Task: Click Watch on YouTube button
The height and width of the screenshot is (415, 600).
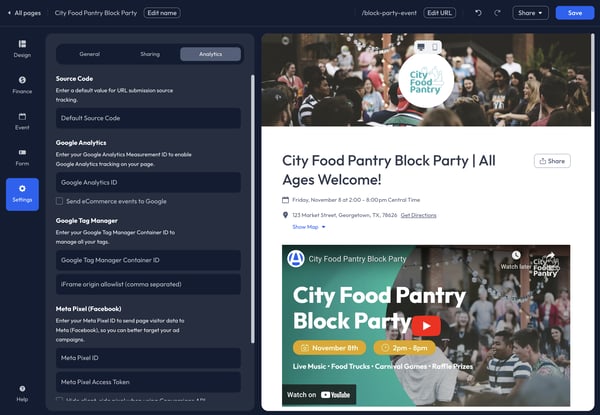Action: click(x=319, y=395)
